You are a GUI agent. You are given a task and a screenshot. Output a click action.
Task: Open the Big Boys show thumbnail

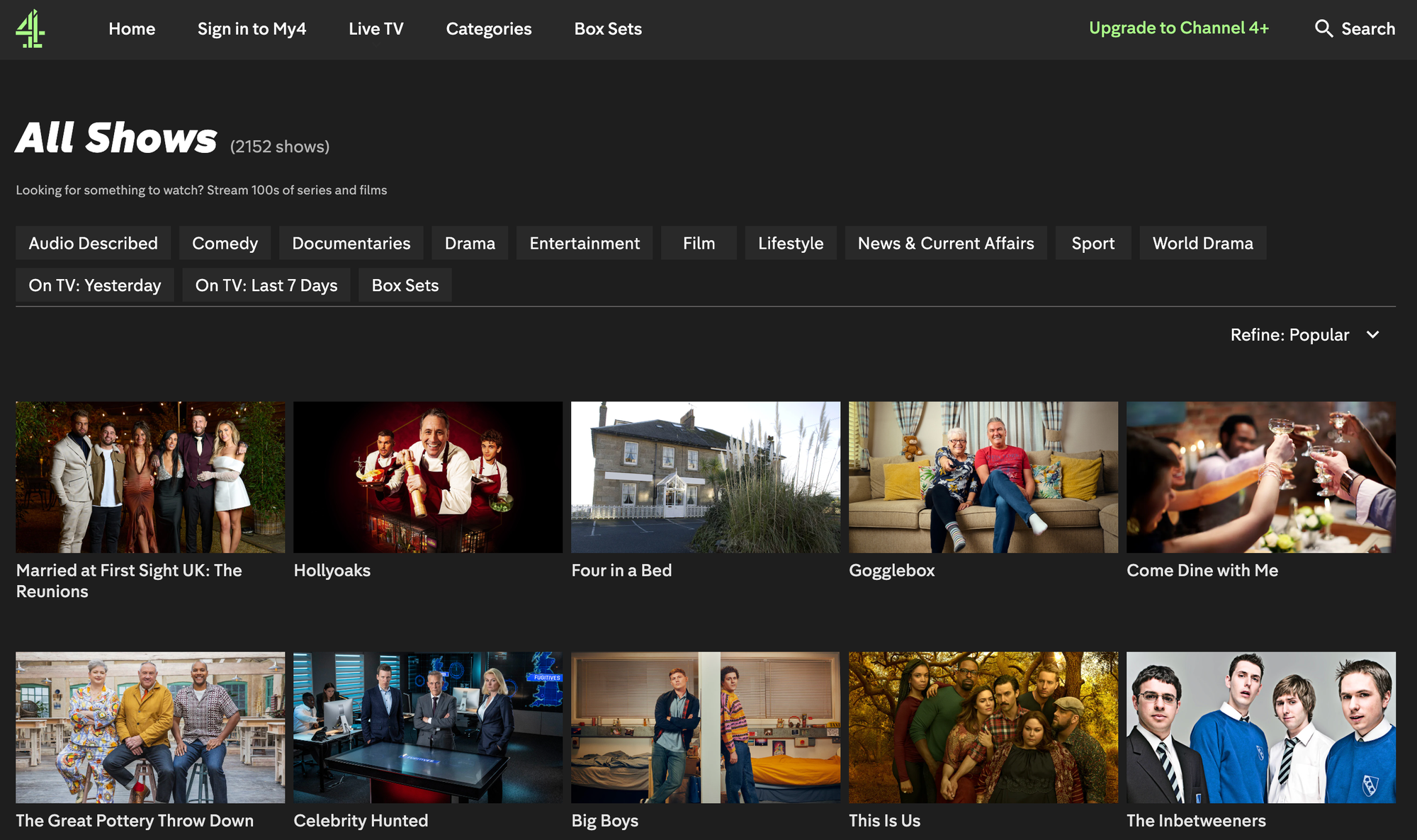pos(706,727)
